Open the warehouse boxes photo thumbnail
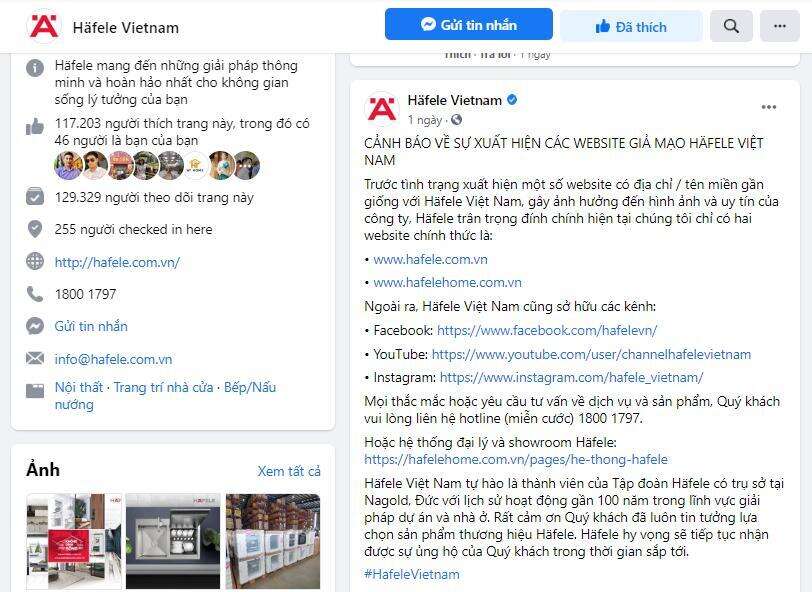The image size is (812, 592). click(273, 541)
